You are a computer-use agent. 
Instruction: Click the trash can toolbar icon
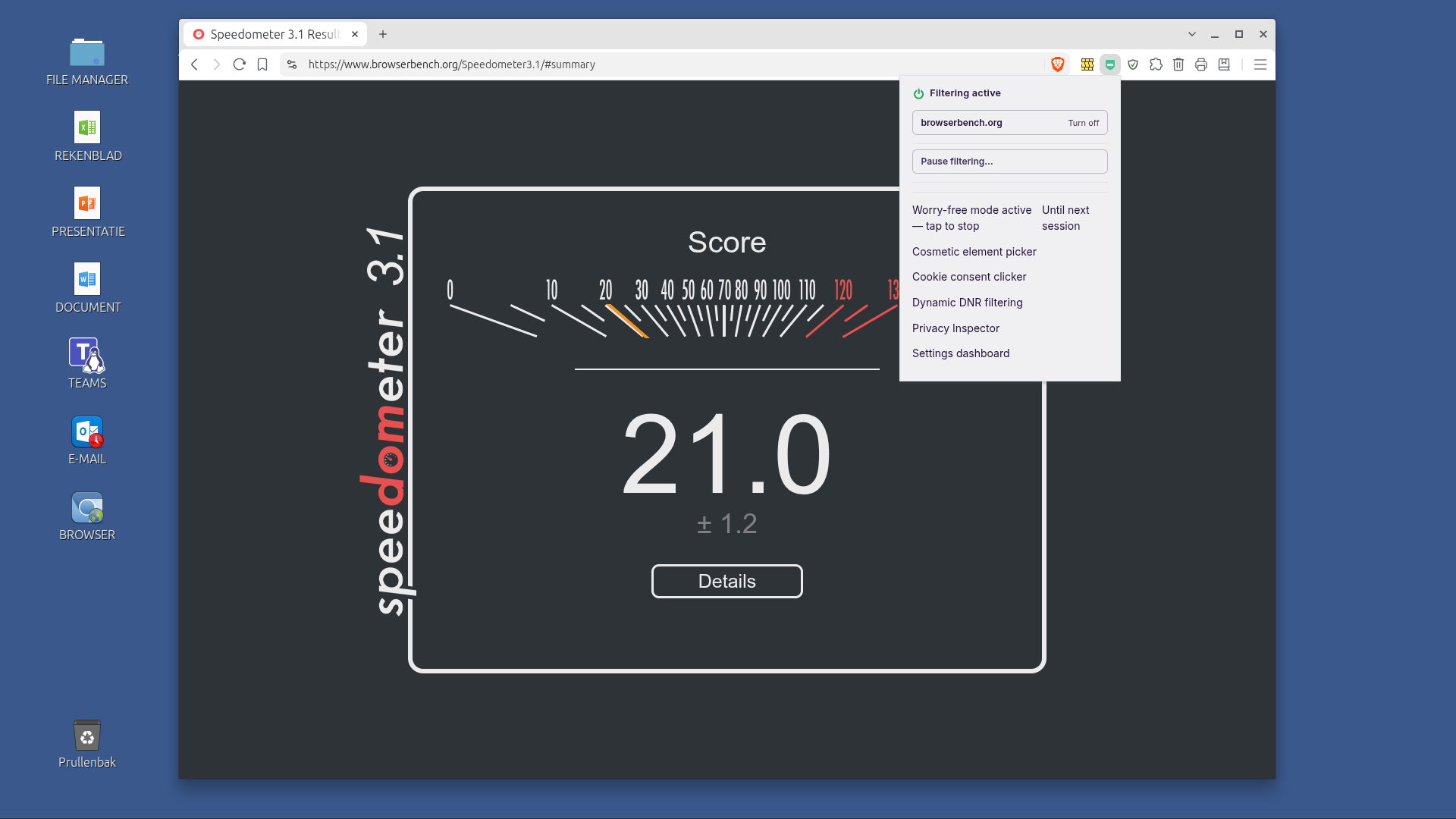coord(1178,64)
